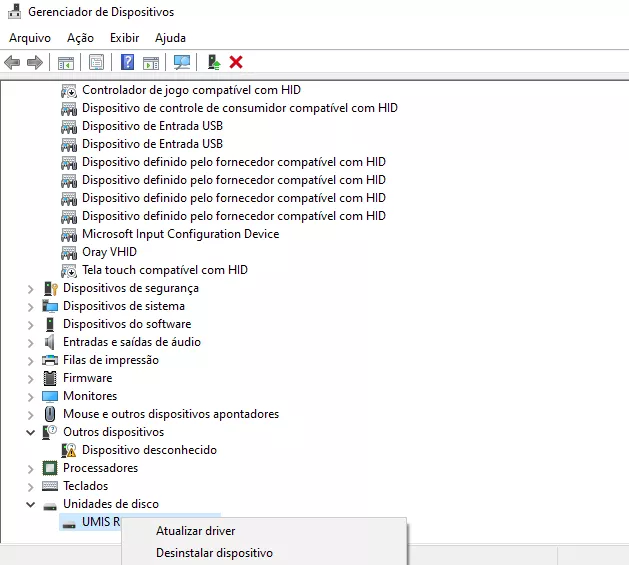This screenshot has width=629, height=565.
Task: Open the Ajuda menu
Action: [170, 38]
